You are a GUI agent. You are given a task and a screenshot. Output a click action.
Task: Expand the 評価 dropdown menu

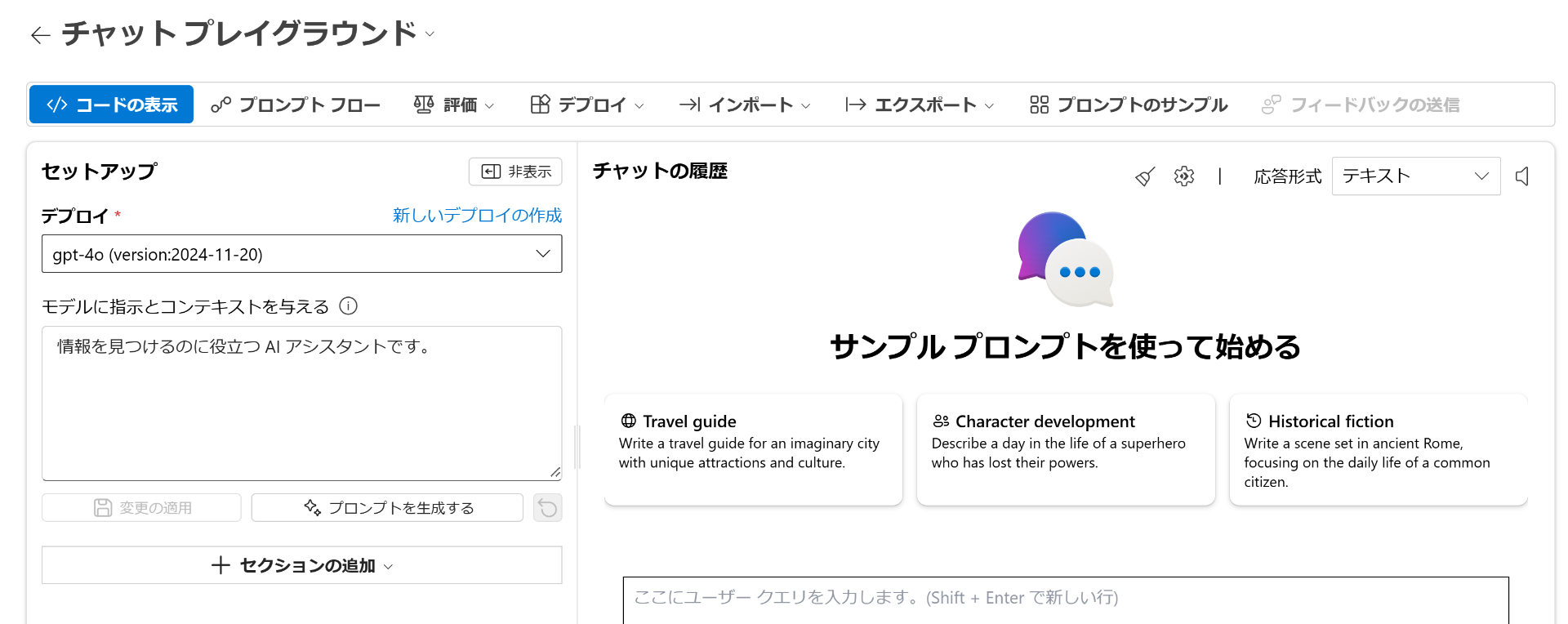point(454,105)
